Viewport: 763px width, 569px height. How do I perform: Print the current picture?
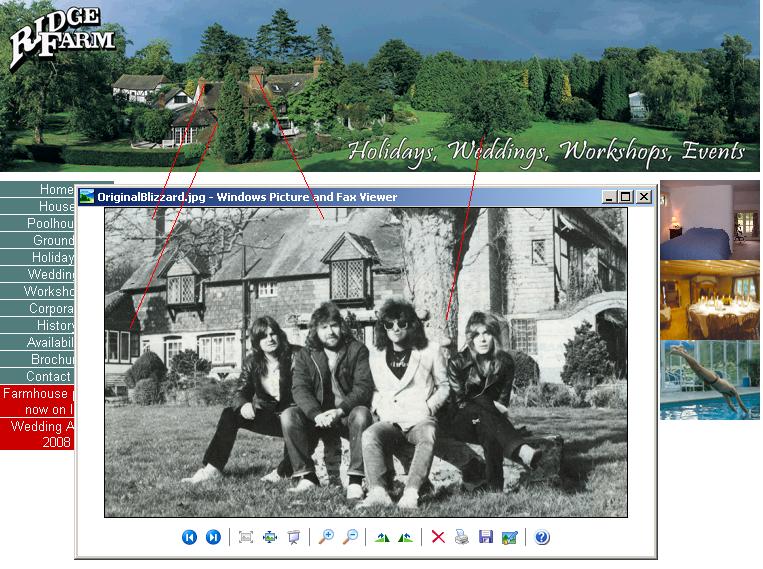tap(462, 538)
